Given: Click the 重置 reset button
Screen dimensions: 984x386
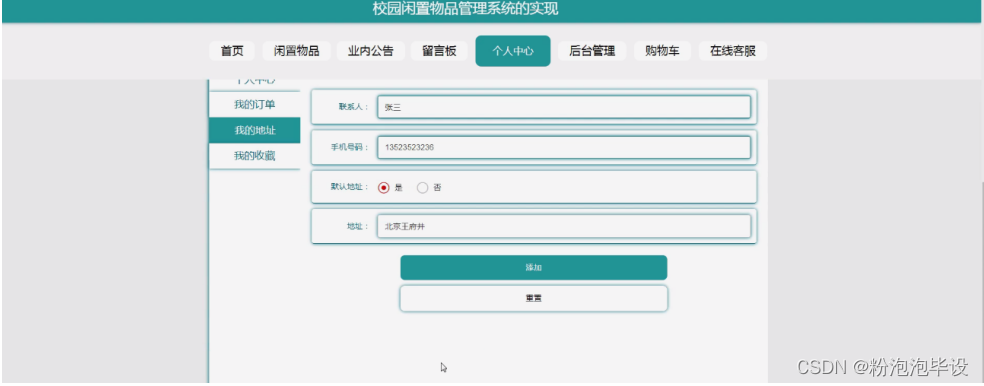Looking at the screenshot, I should tap(533, 299).
